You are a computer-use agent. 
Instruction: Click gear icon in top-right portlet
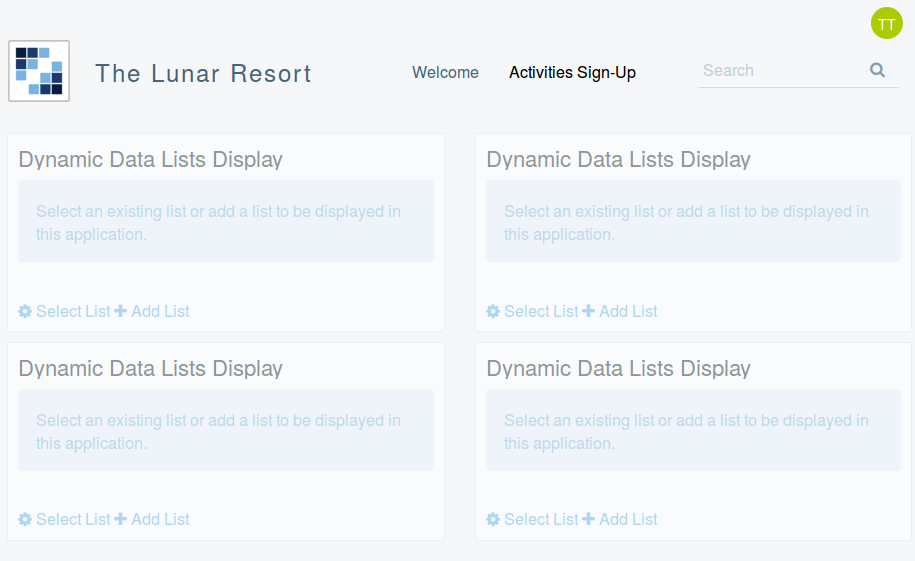(493, 311)
